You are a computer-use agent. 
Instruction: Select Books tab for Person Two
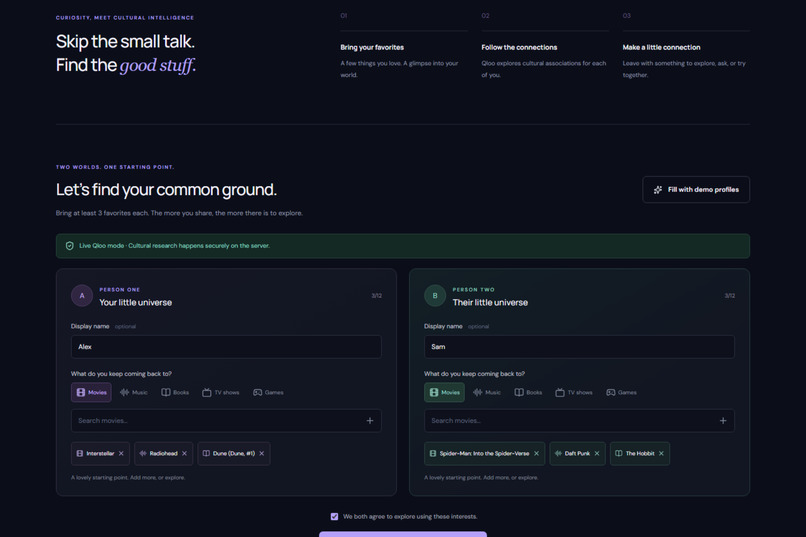point(528,393)
